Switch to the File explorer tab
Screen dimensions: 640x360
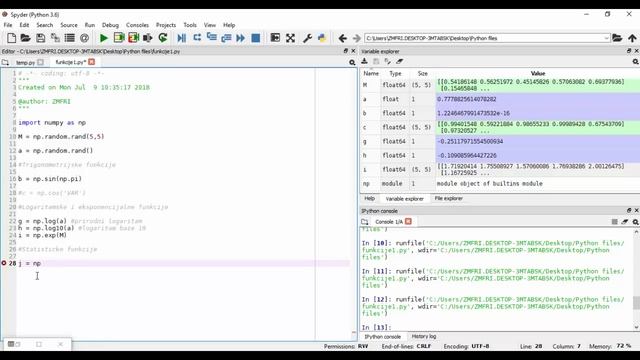click(x=449, y=198)
